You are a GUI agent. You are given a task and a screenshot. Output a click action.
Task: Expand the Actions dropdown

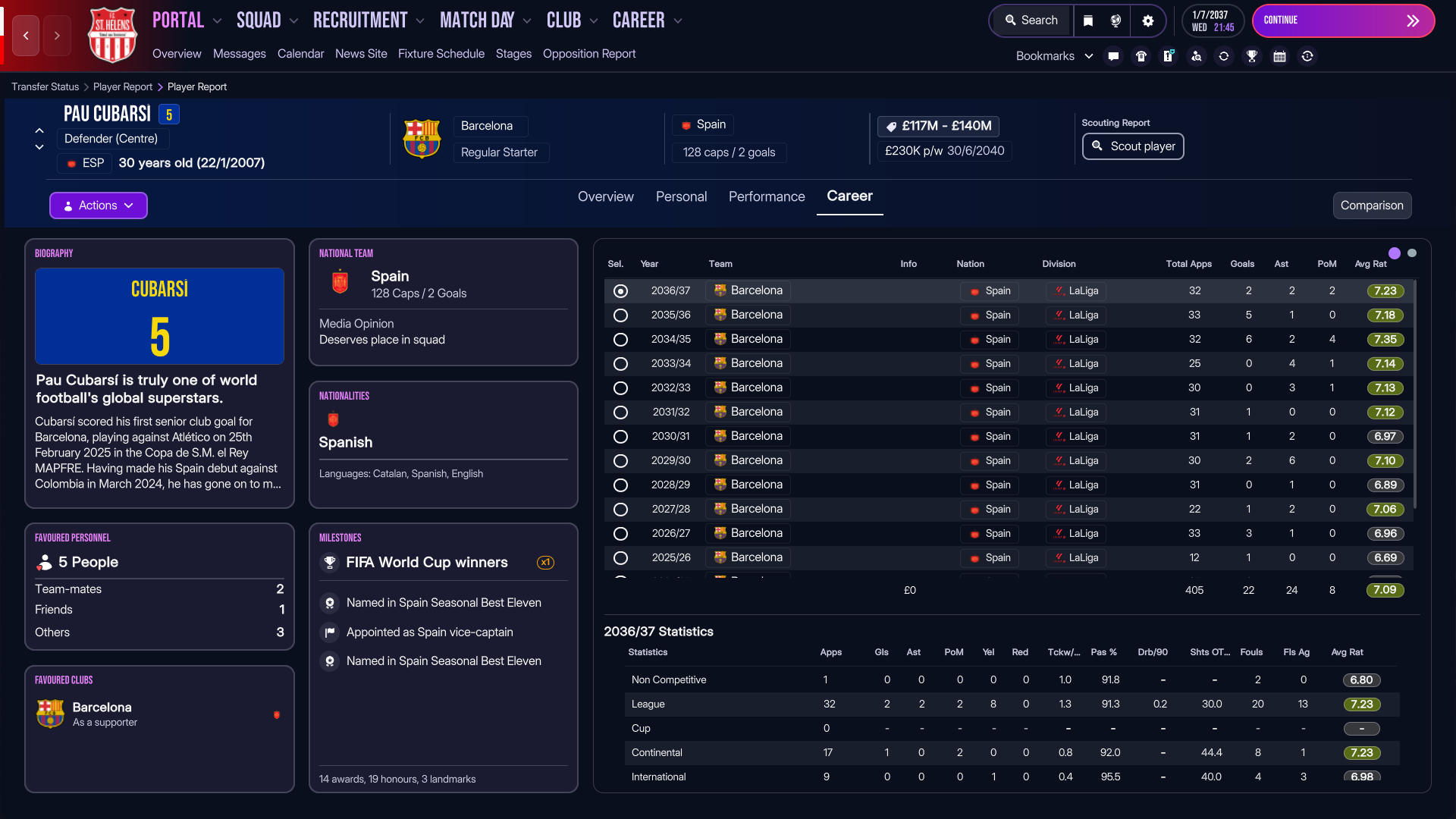99,206
